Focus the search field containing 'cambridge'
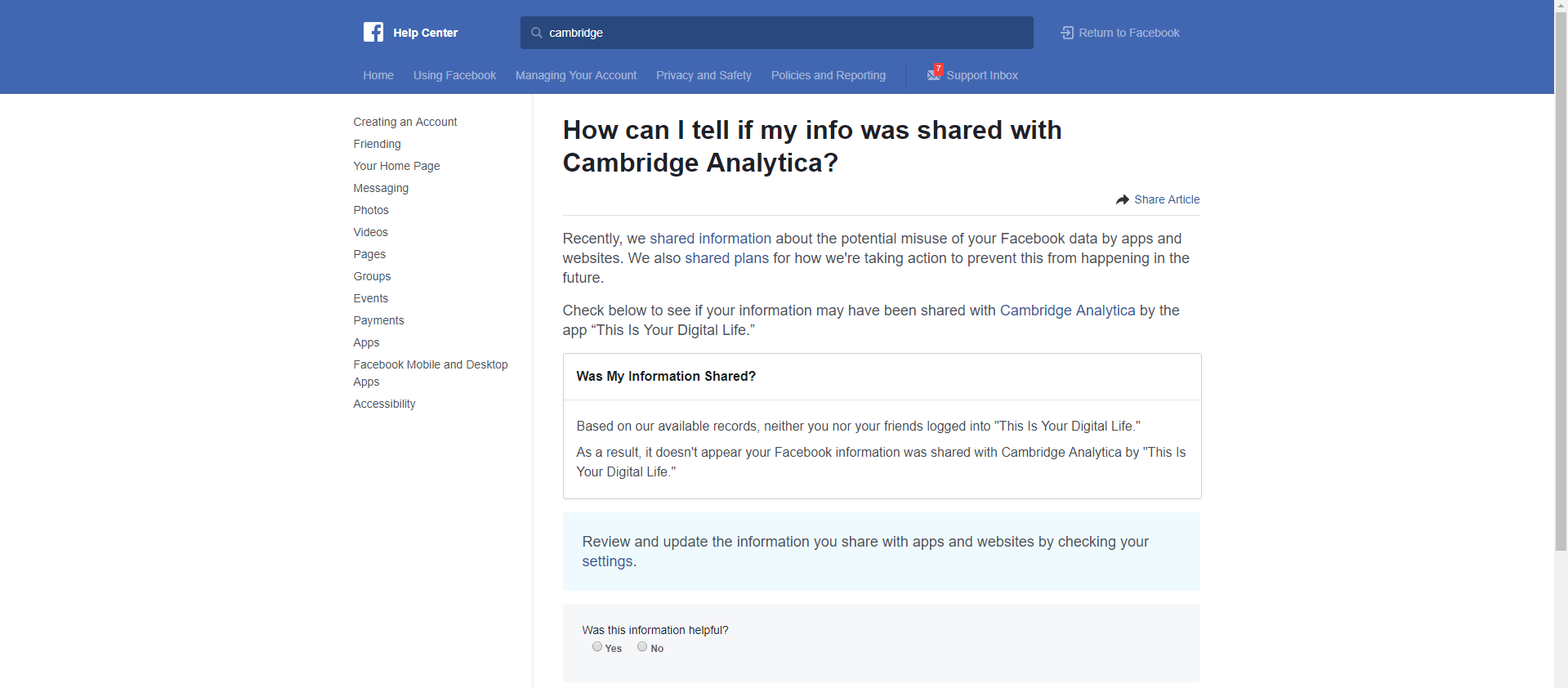The width and height of the screenshot is (1568, 688). click(776, 33)
